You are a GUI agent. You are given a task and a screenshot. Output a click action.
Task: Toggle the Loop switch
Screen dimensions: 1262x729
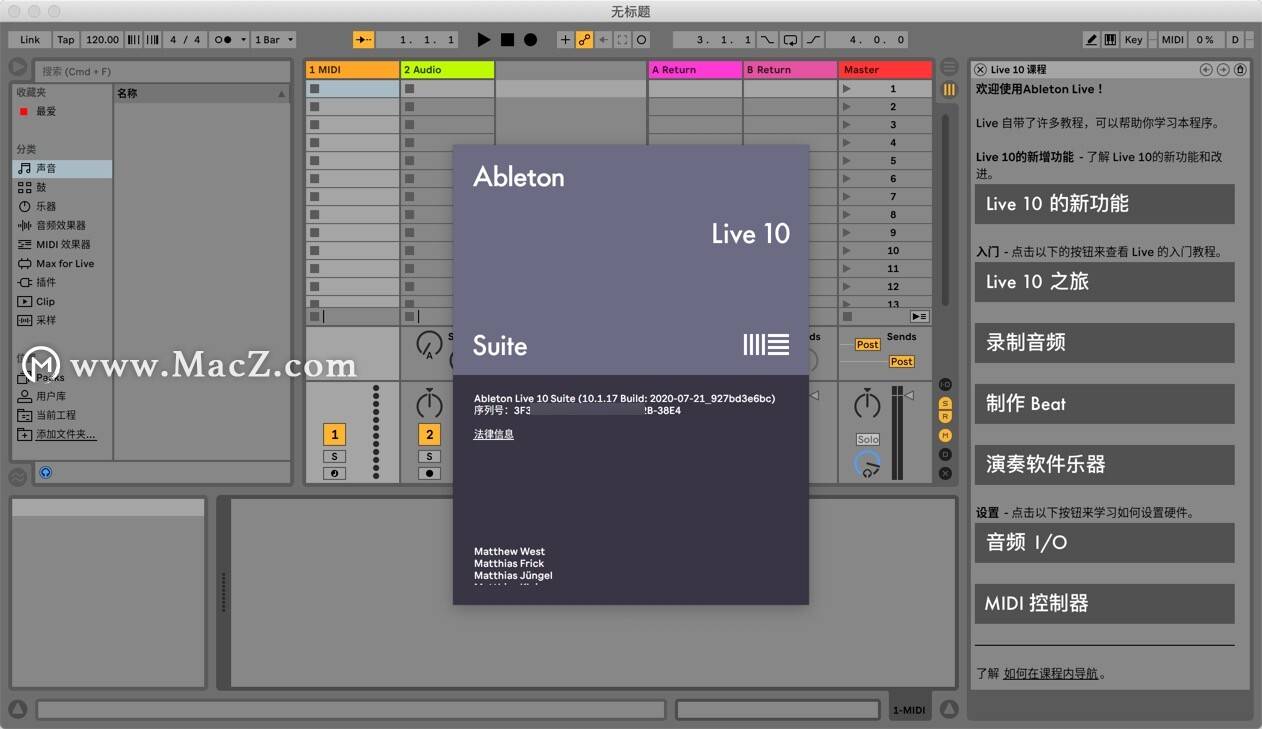pos(790,40)
